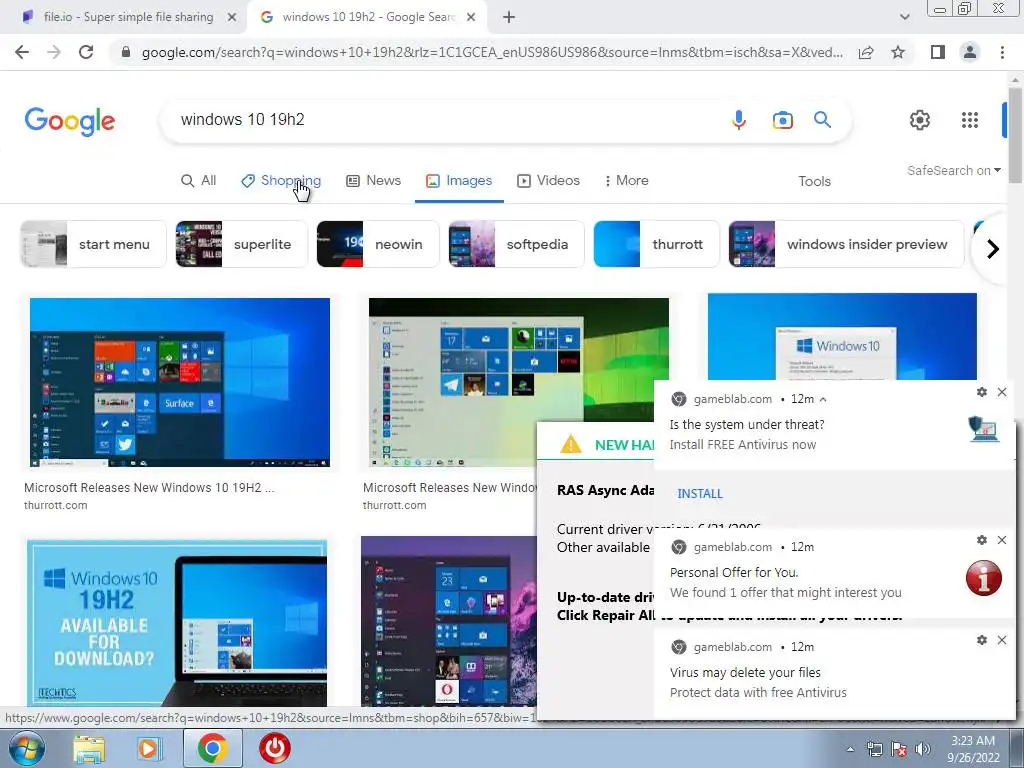Open the Windows 10 about dialog image

(x=842, y=336)
